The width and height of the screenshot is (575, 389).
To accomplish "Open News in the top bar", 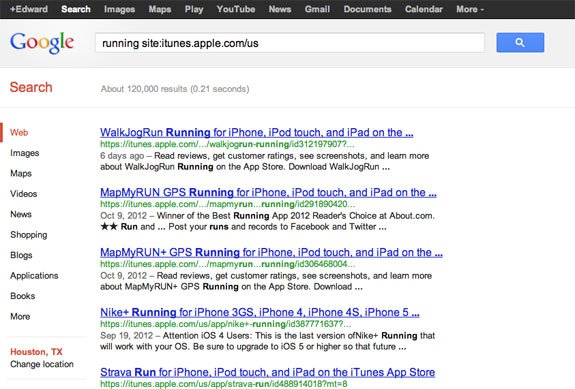I will [x=280, y=9].
